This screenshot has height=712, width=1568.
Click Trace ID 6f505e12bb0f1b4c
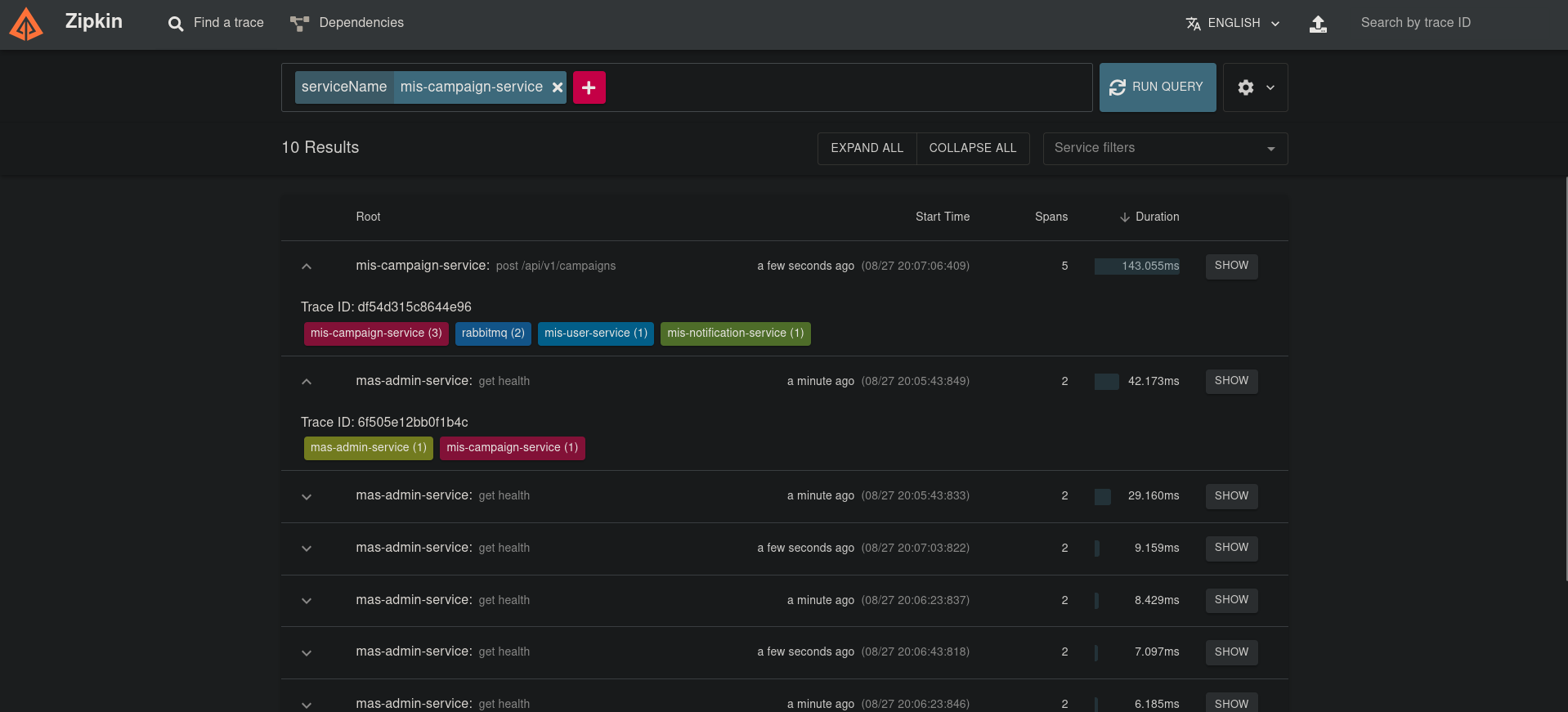[384, 423]
